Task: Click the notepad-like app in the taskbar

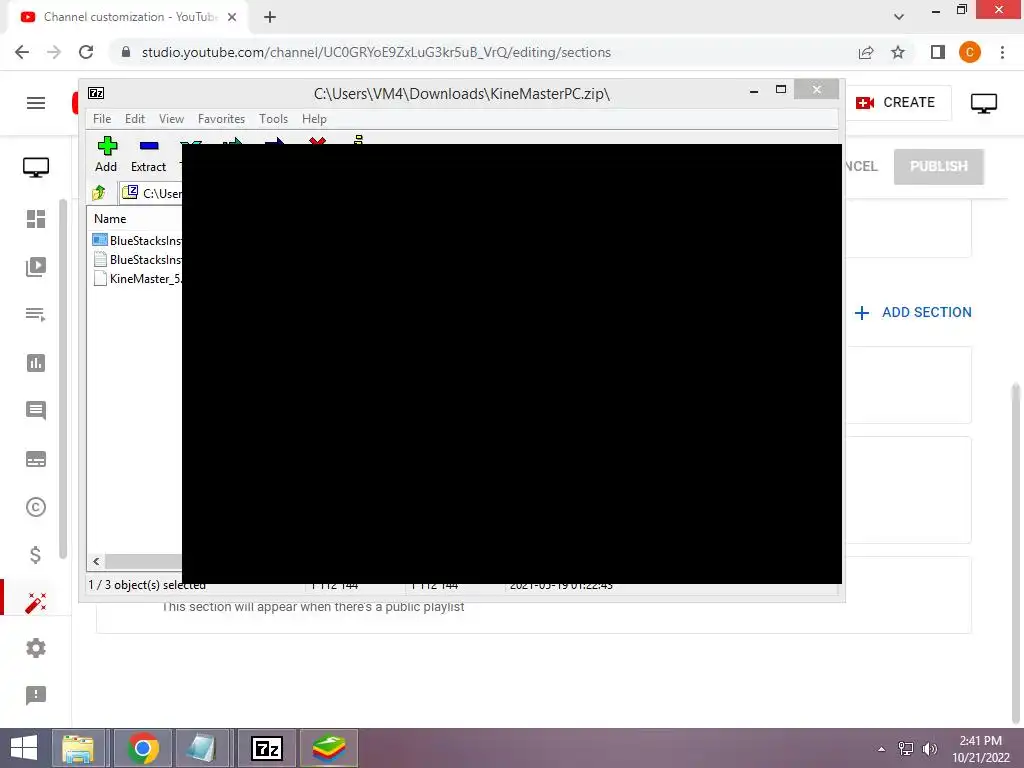Action: 203,748
